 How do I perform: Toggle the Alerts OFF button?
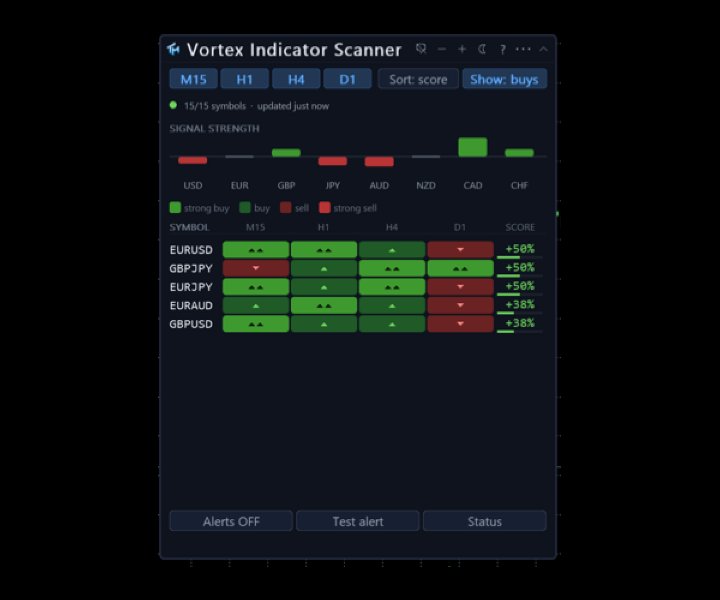click(231, 521)
